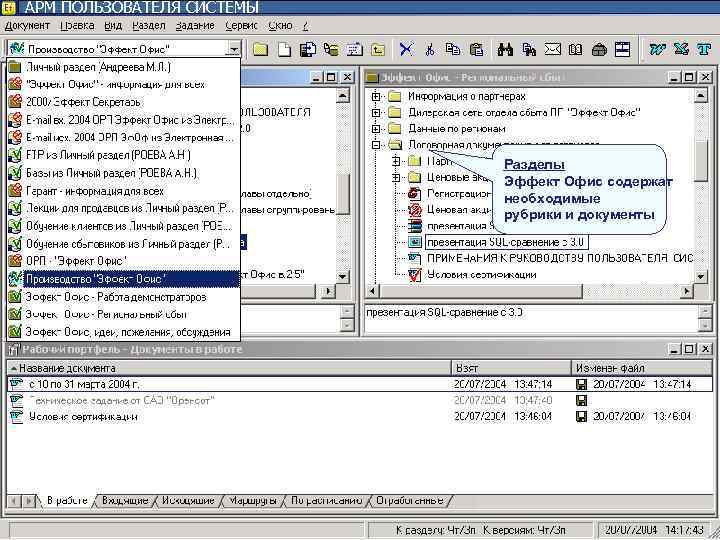Click the open book icon in the toolbar
720x540 pixels.
coord(575,49)
